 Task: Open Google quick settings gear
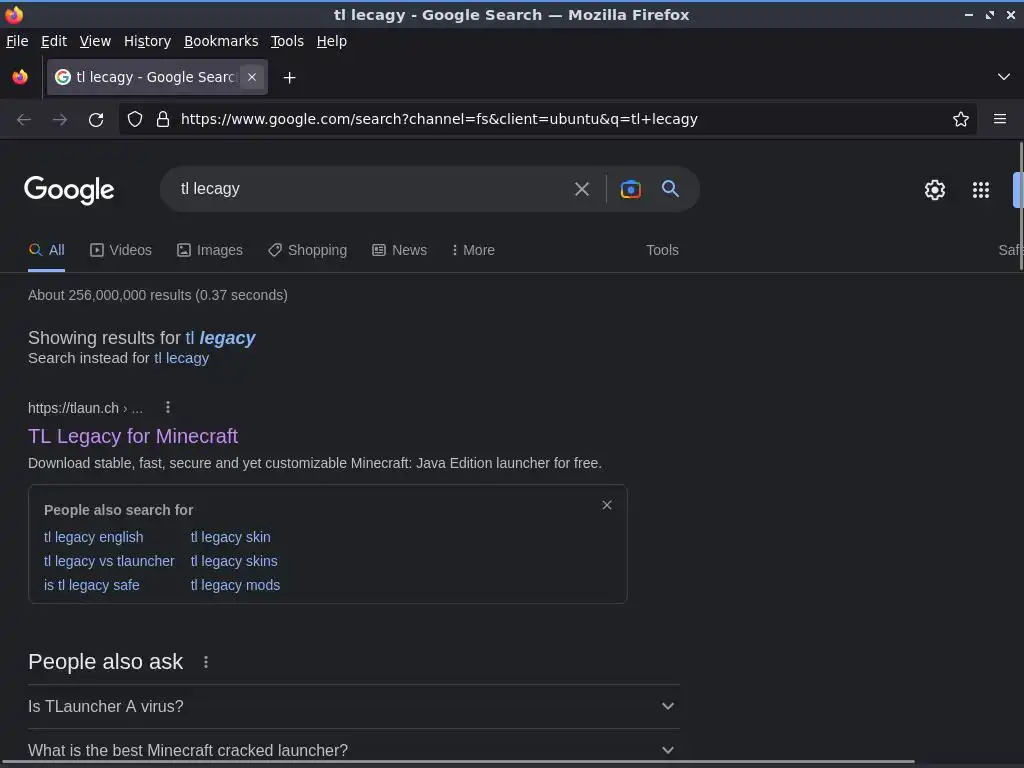pos(935,190)
